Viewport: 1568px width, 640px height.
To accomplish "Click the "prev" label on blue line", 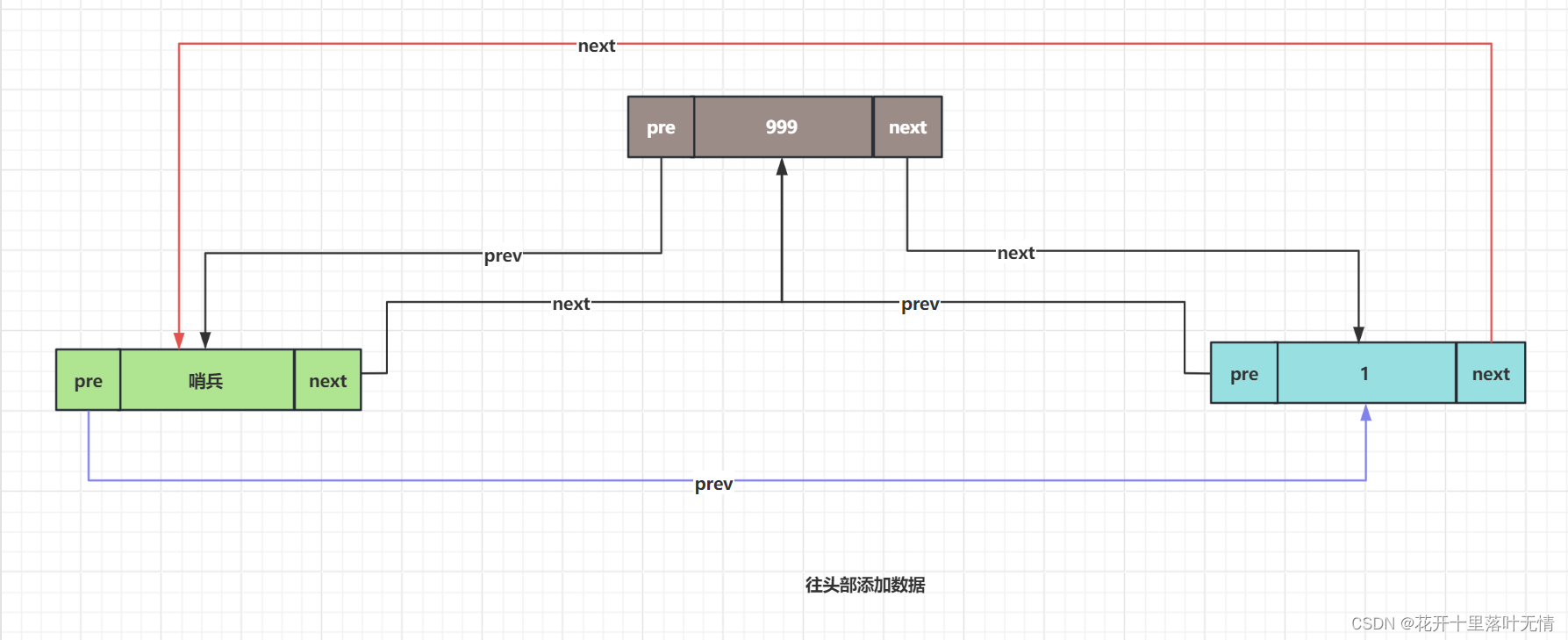I will tap(713, 484).
